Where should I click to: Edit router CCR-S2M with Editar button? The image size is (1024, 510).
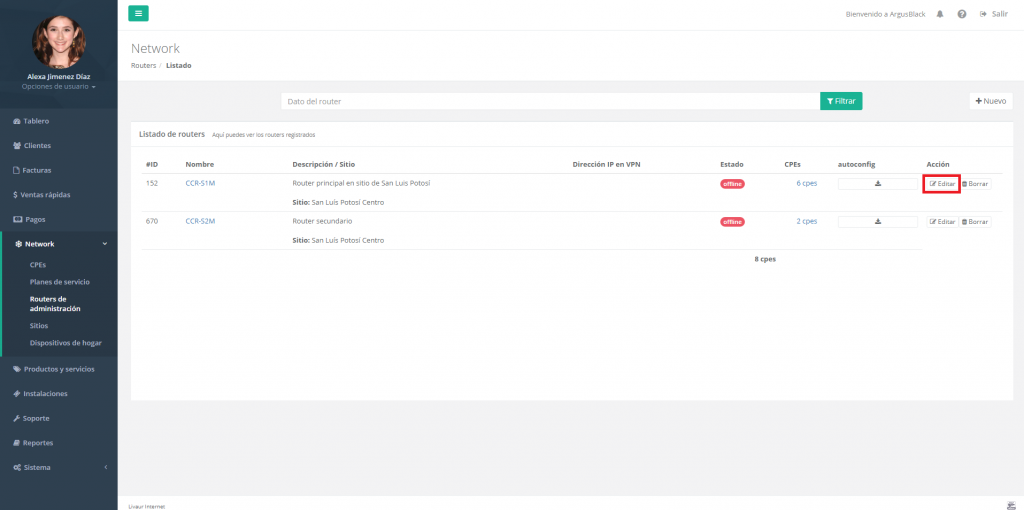point(942,222)
